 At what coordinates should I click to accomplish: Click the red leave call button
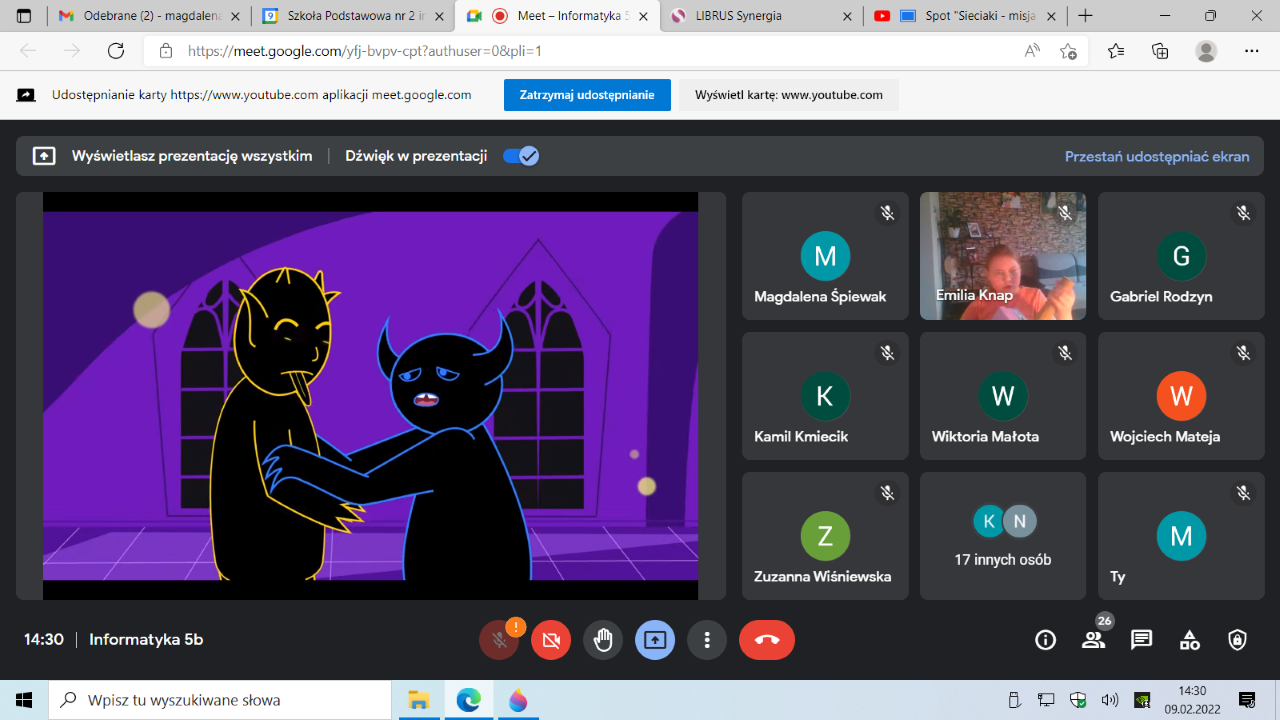coord(767,640)
